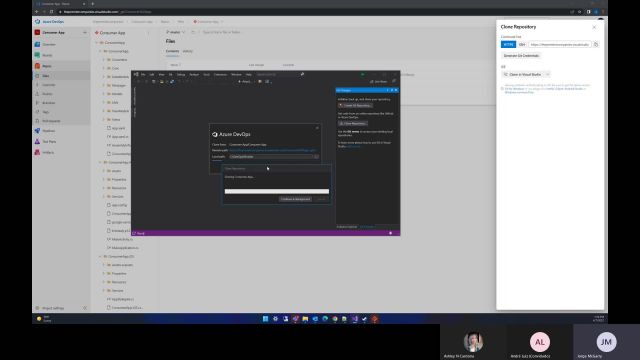Open Test Plans in Azure DevOps sidebar
This screenshot has width=640, height=360.
(x=49, y=142)
